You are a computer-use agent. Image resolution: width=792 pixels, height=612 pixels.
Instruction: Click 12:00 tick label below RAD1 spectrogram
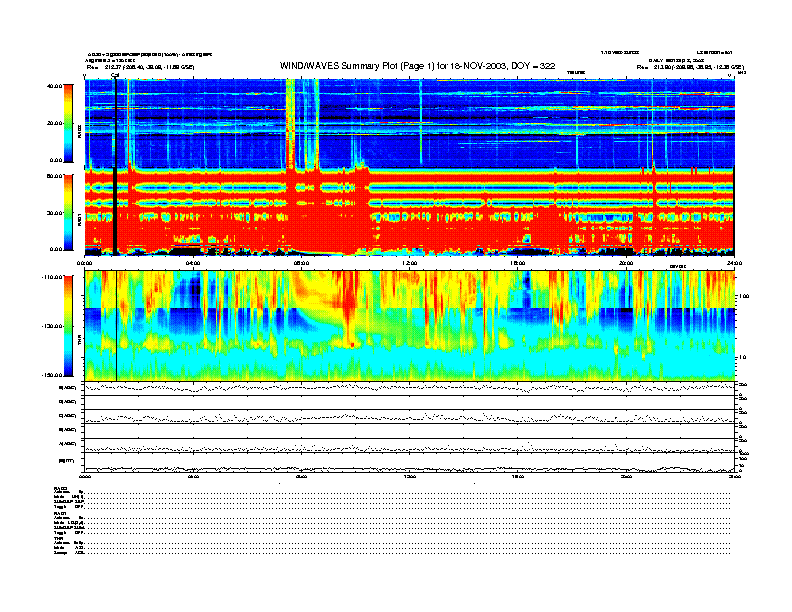[410, 263]
